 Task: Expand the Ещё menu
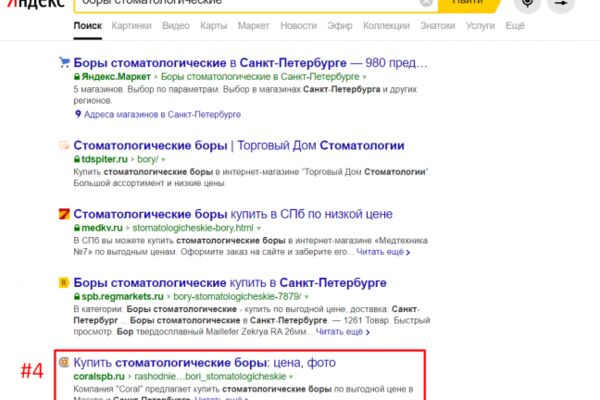(515, 26)
